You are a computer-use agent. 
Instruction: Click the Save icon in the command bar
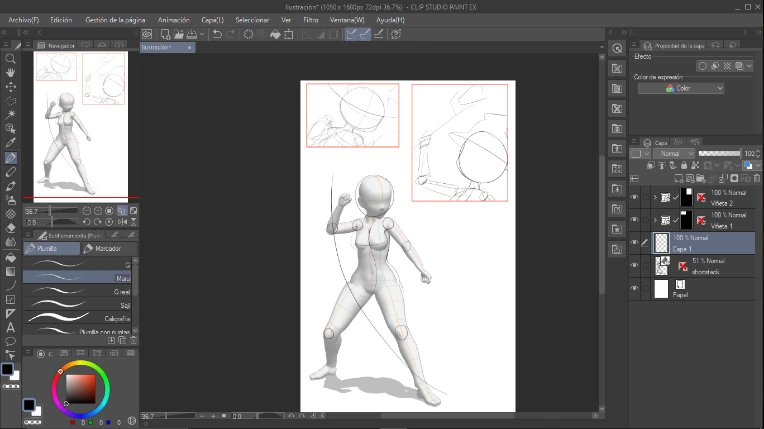coord(192,34)
